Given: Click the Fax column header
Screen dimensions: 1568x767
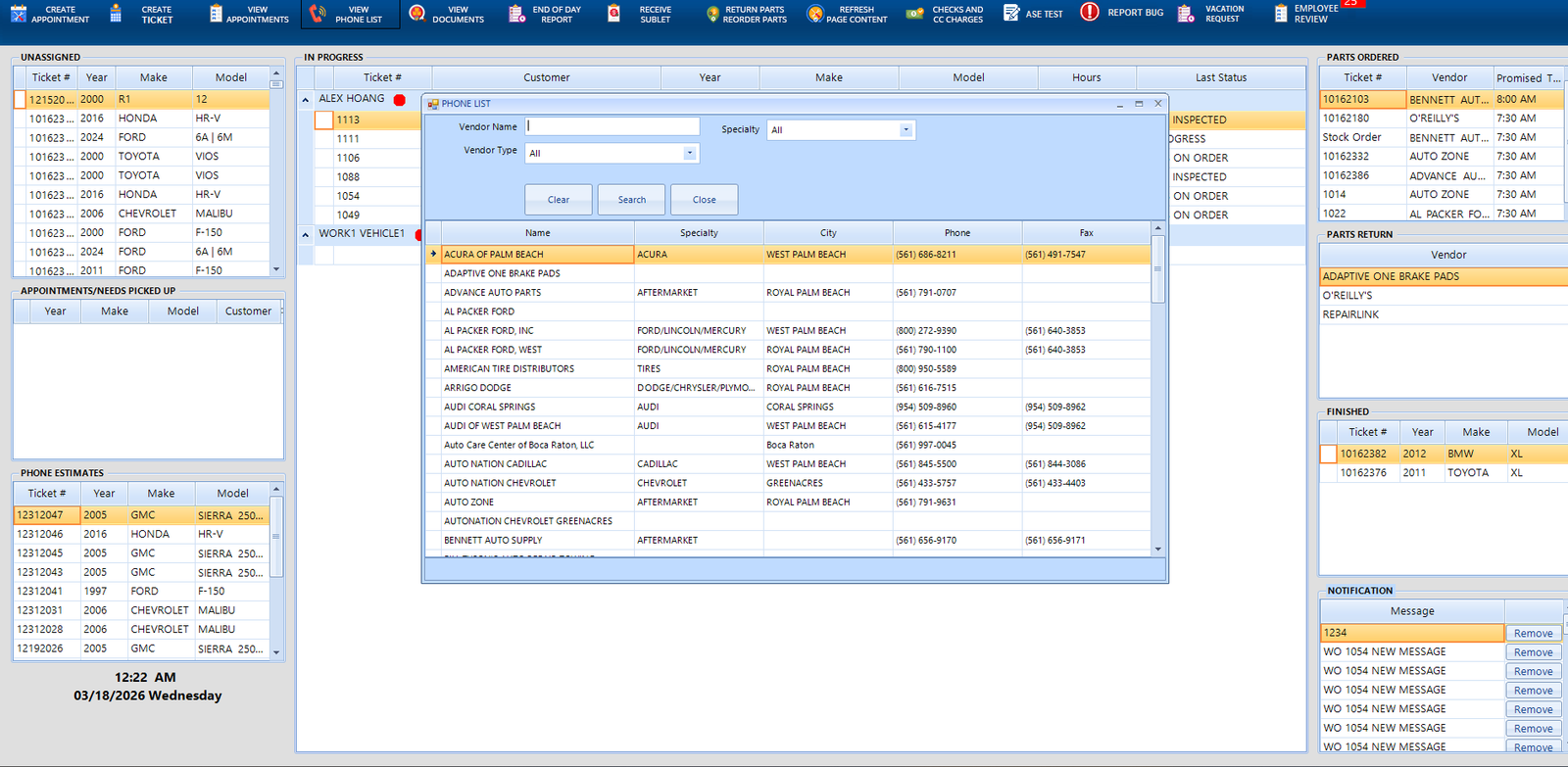Looking at the screenshot, I should point(1087,233).
